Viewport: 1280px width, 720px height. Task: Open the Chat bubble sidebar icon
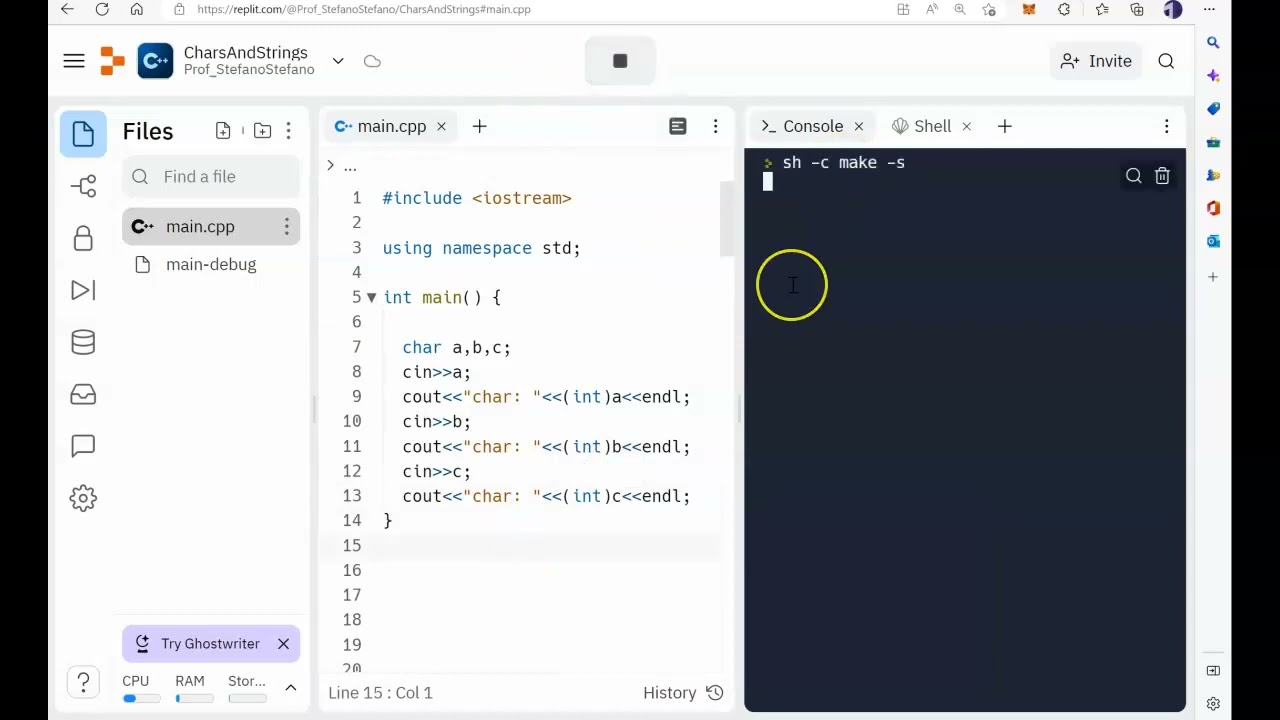pos(83,446)
